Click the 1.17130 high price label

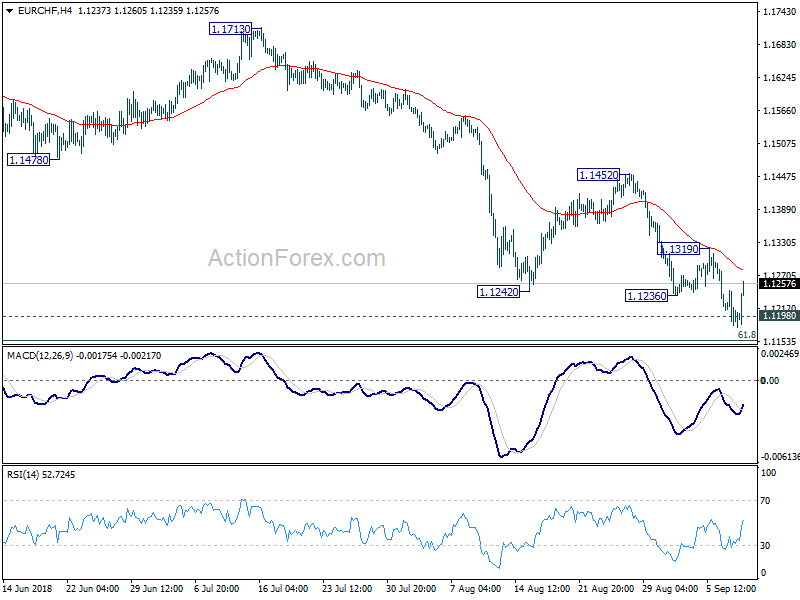[x=231, y=29]
